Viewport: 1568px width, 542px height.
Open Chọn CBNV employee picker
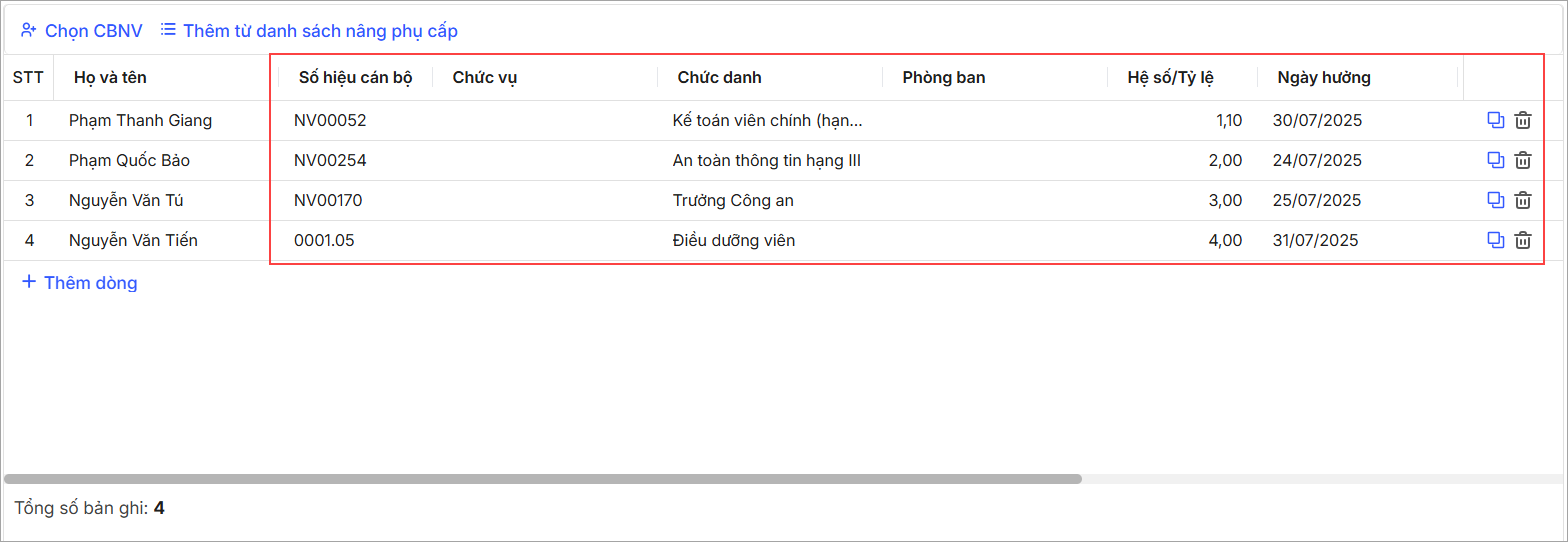pyautogui.click(x=81, y=31)
